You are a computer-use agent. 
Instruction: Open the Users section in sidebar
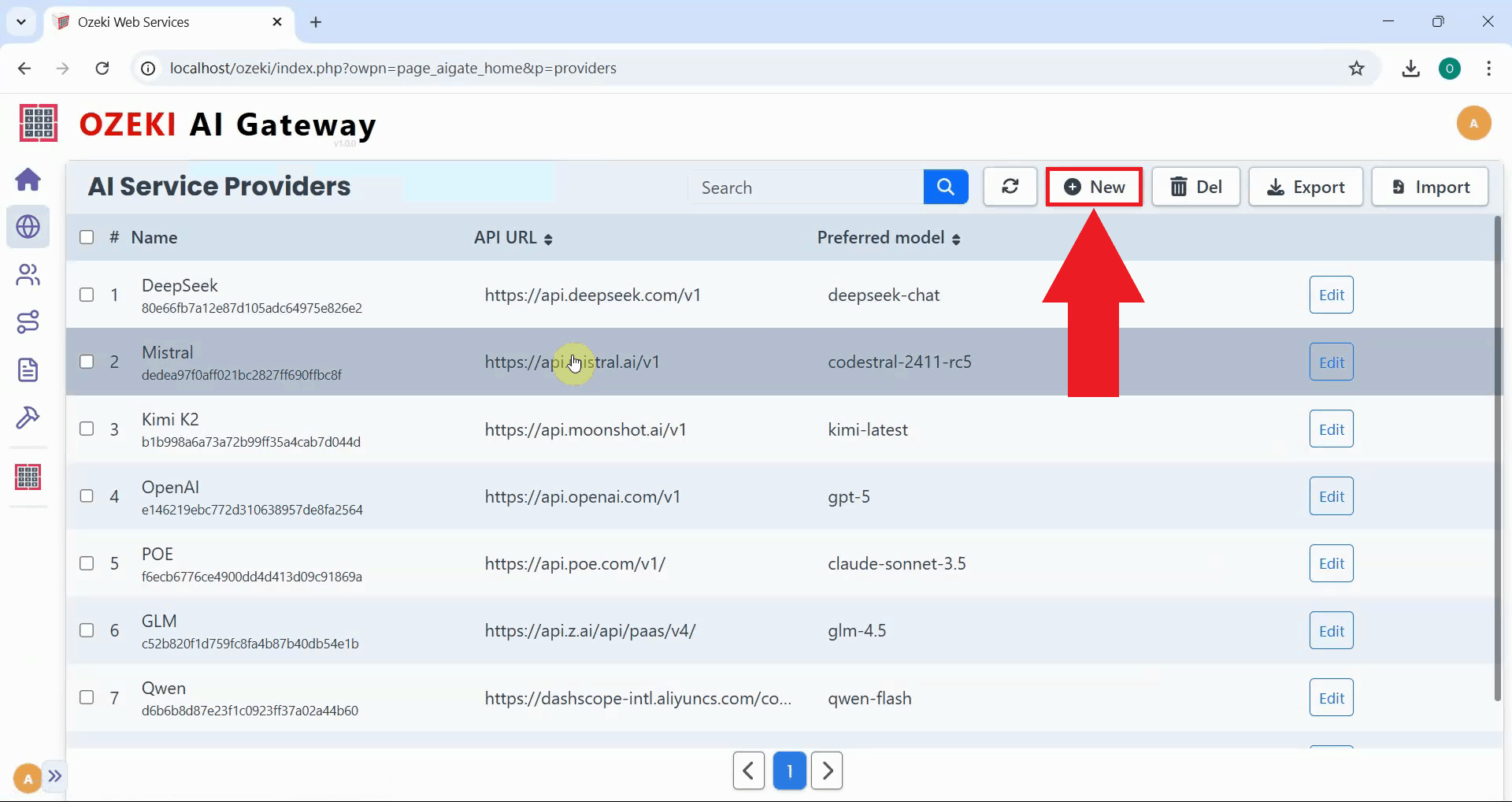tap(28, 274)
